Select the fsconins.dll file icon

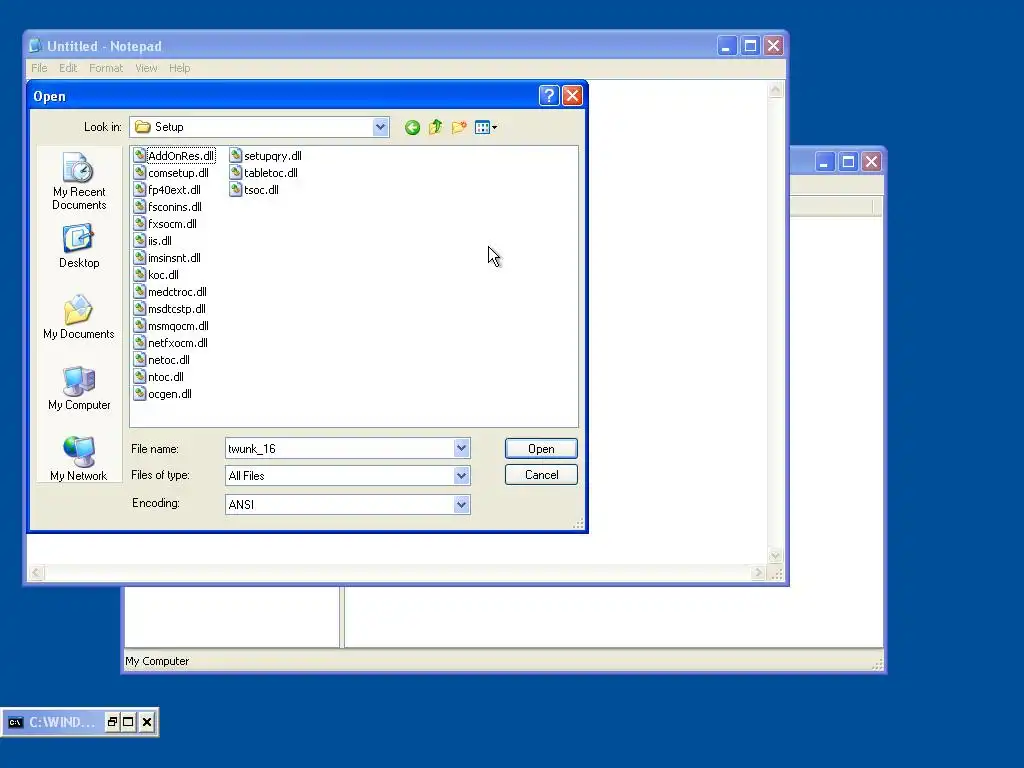[139, 206]
